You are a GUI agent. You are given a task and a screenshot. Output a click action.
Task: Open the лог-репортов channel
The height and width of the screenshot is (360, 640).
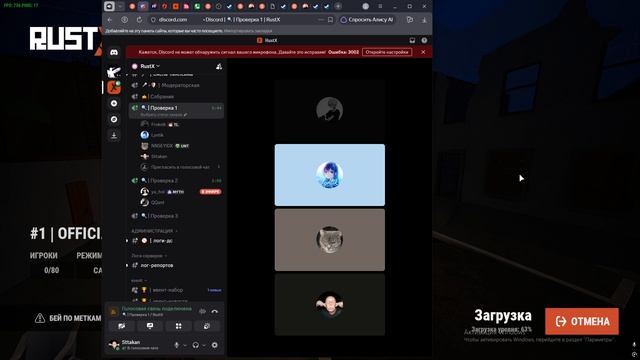tap(177, 266)
